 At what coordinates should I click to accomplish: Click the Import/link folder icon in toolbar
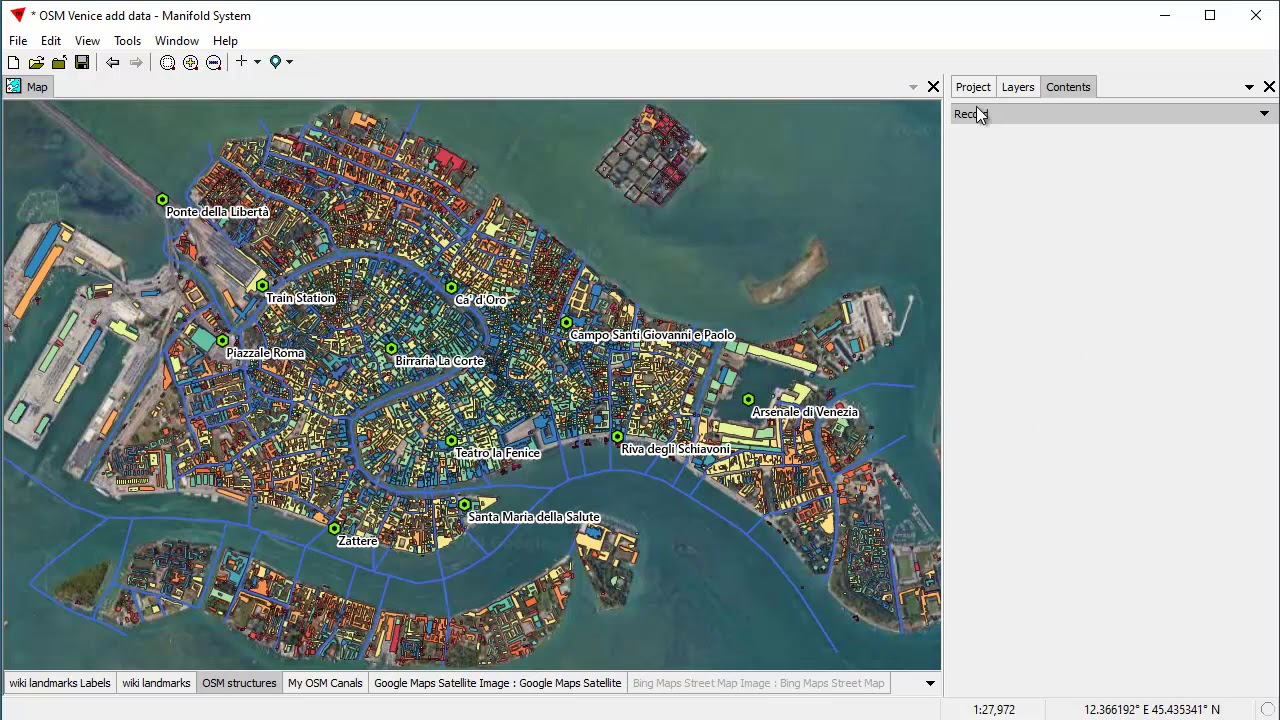(59, 62)
